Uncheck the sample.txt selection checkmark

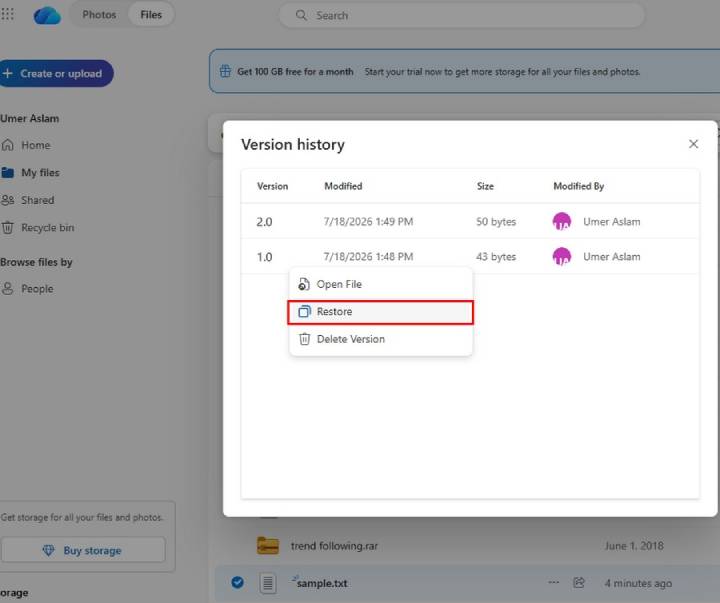pyautogui.click(x=237, y=582)
